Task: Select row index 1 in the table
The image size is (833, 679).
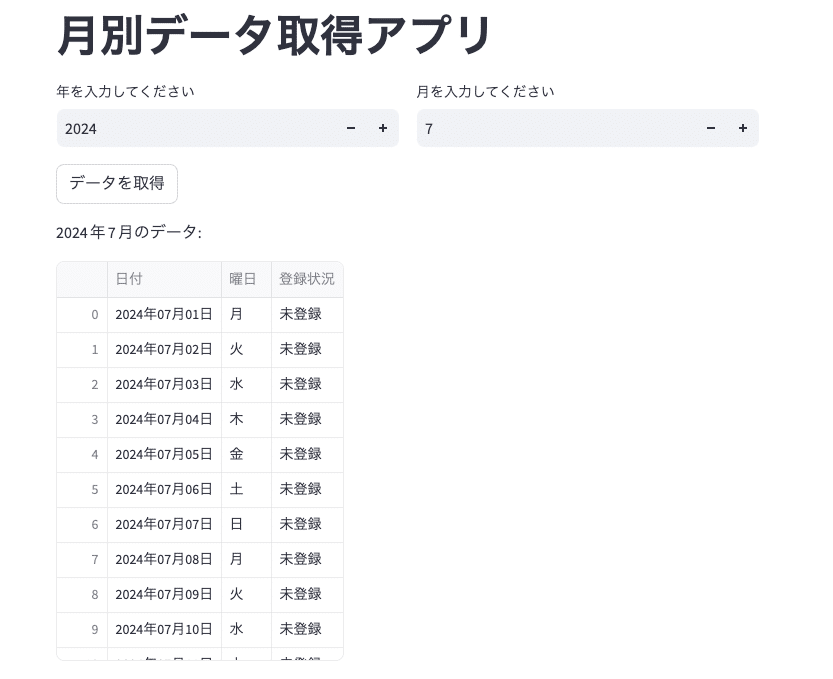Action: coord(82,350)
